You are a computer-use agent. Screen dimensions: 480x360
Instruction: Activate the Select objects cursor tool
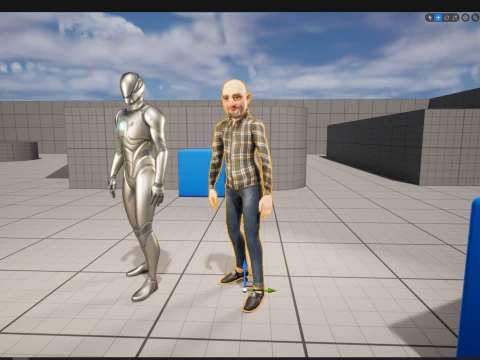pos(430,18)
